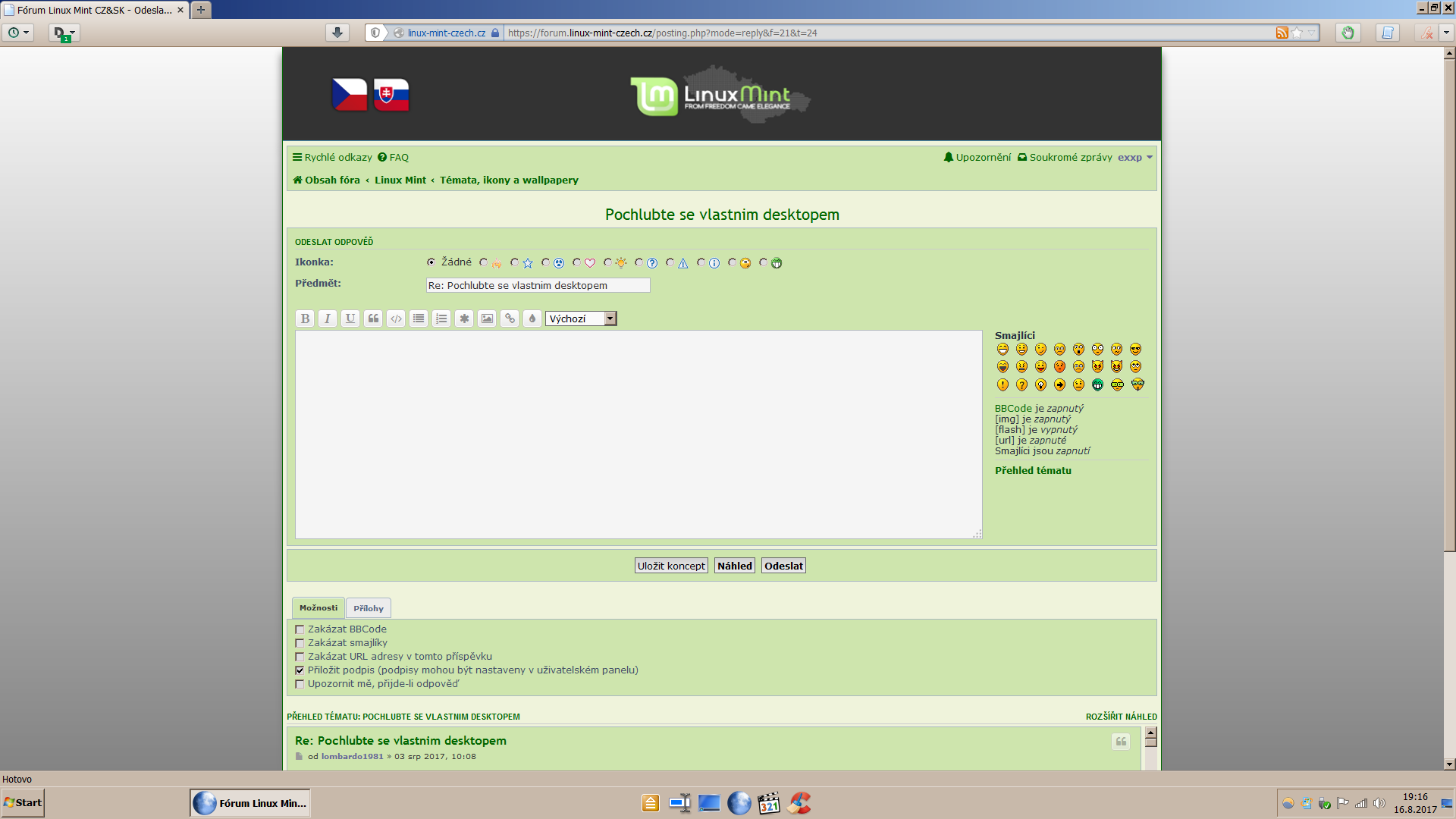This screenshot has height=819, width=1456.
Task: Click the Czech flag icon
Action: click(350, 95)
